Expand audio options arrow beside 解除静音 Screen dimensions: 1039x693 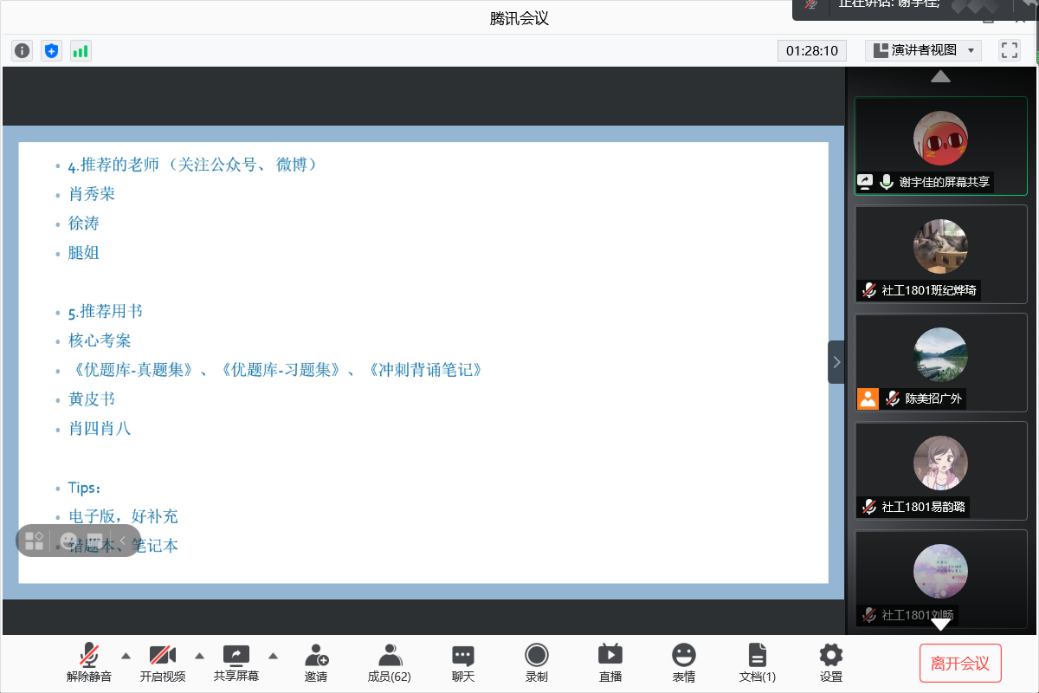[x=126, y=656]
